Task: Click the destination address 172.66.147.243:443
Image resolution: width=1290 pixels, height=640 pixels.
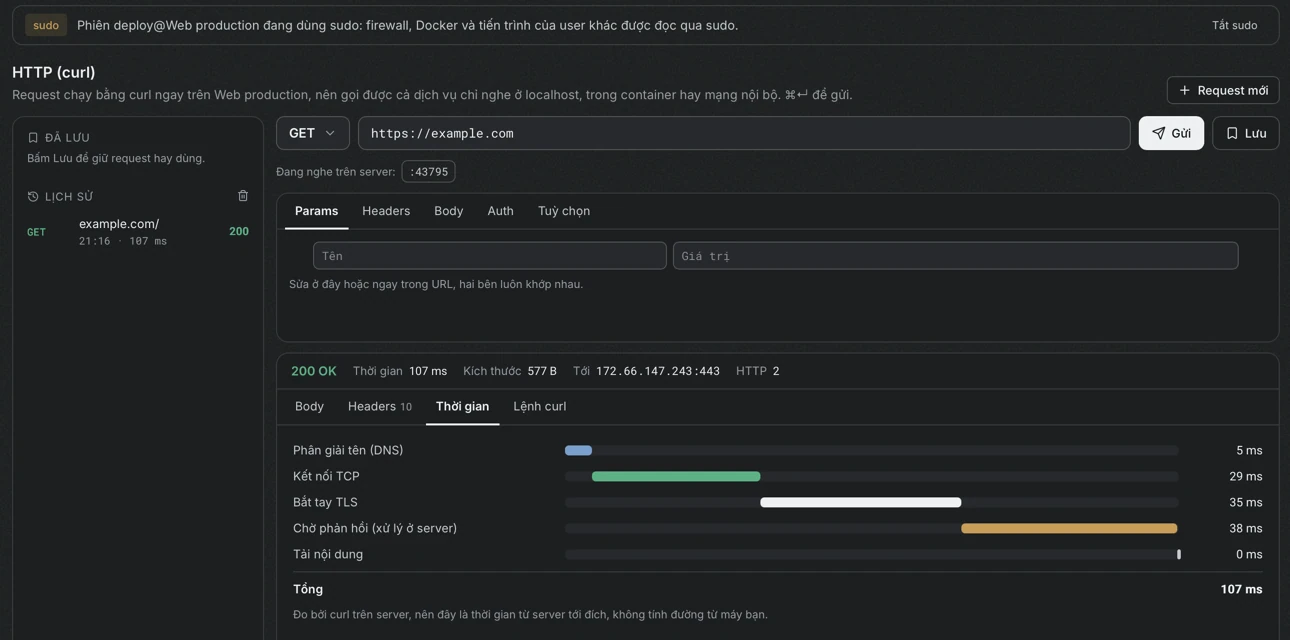Action: tap(658, 371)
